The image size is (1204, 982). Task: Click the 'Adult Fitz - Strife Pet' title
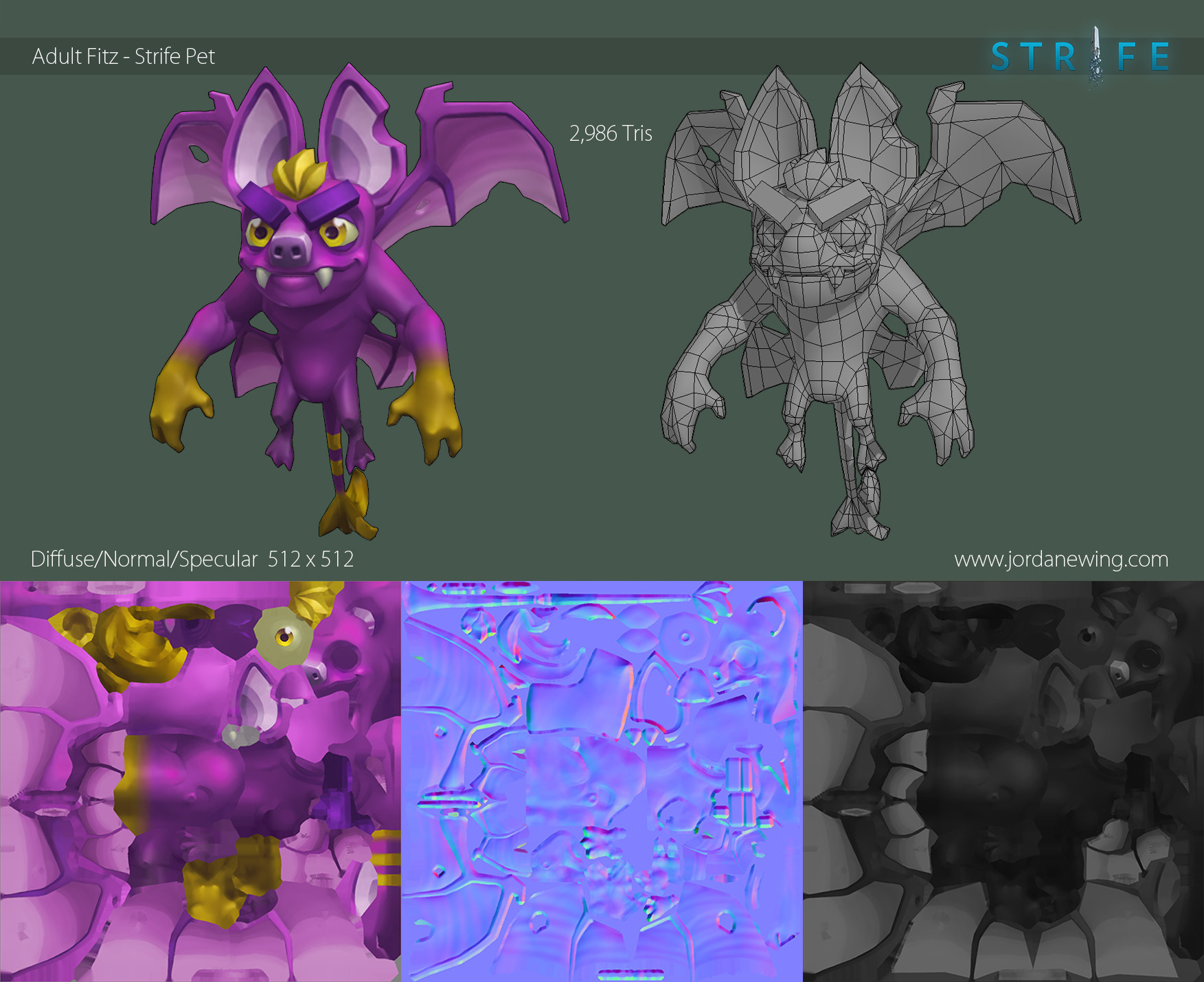(x=124, y=56)
